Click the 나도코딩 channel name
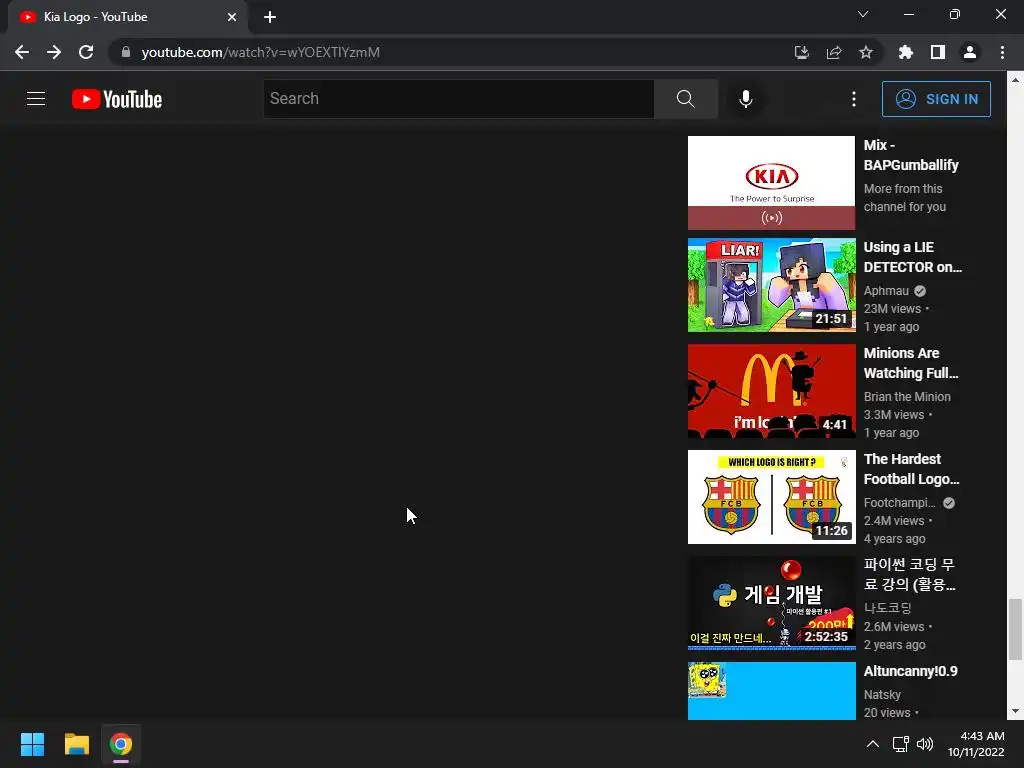The width and height of the screenshot is (1024, 768). (888, 607)
